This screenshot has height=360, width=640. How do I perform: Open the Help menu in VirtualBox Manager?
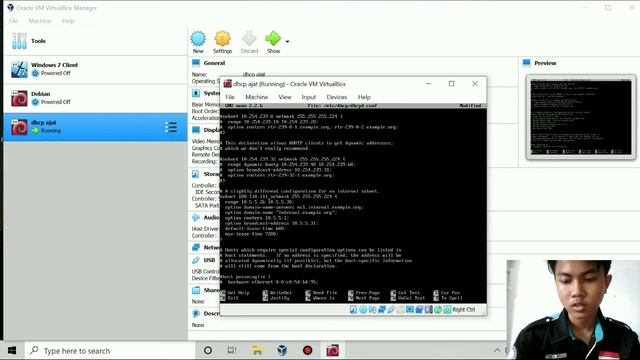click(68, 21)
